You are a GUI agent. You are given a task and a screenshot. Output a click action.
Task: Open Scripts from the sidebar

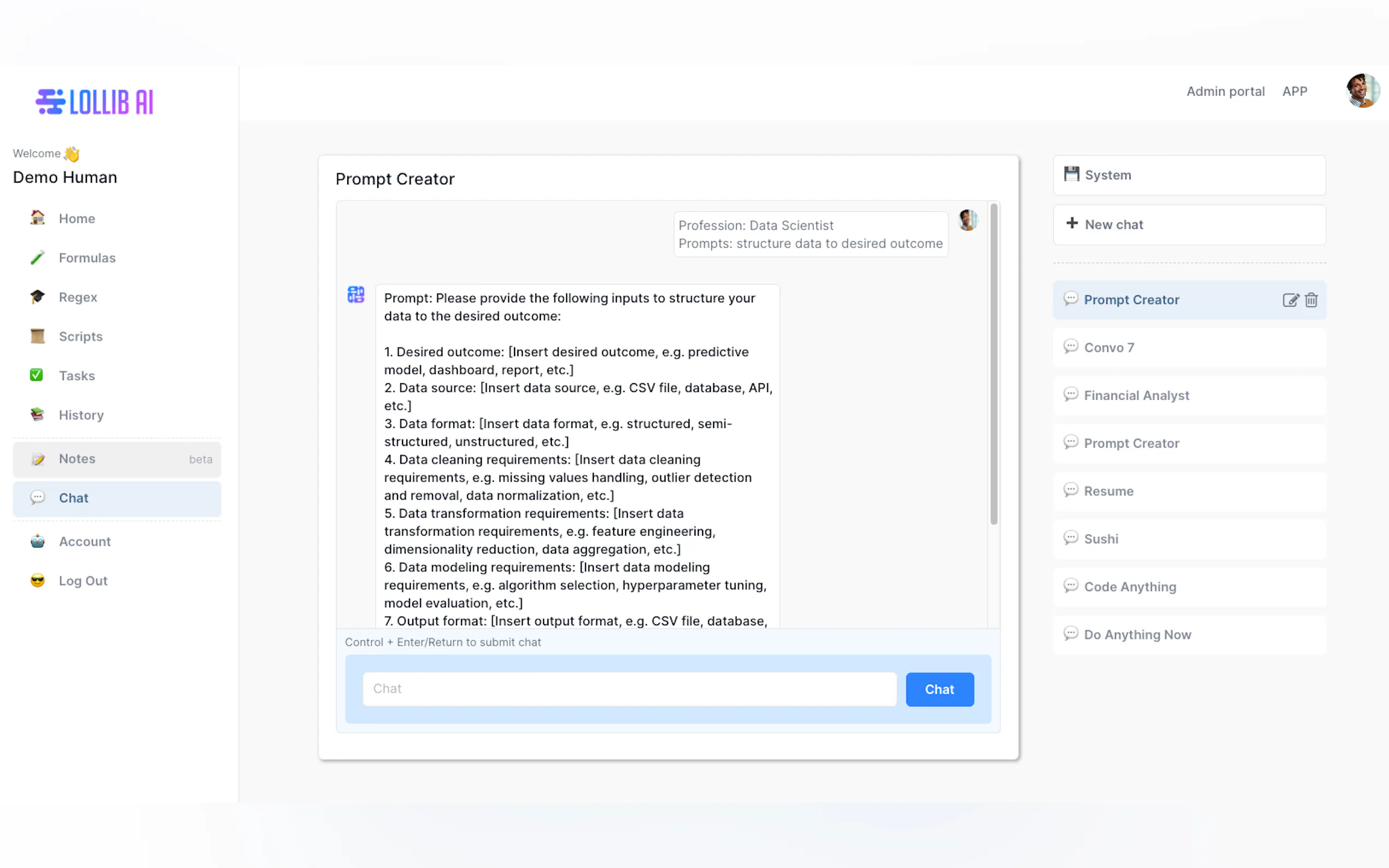point(80,336)
